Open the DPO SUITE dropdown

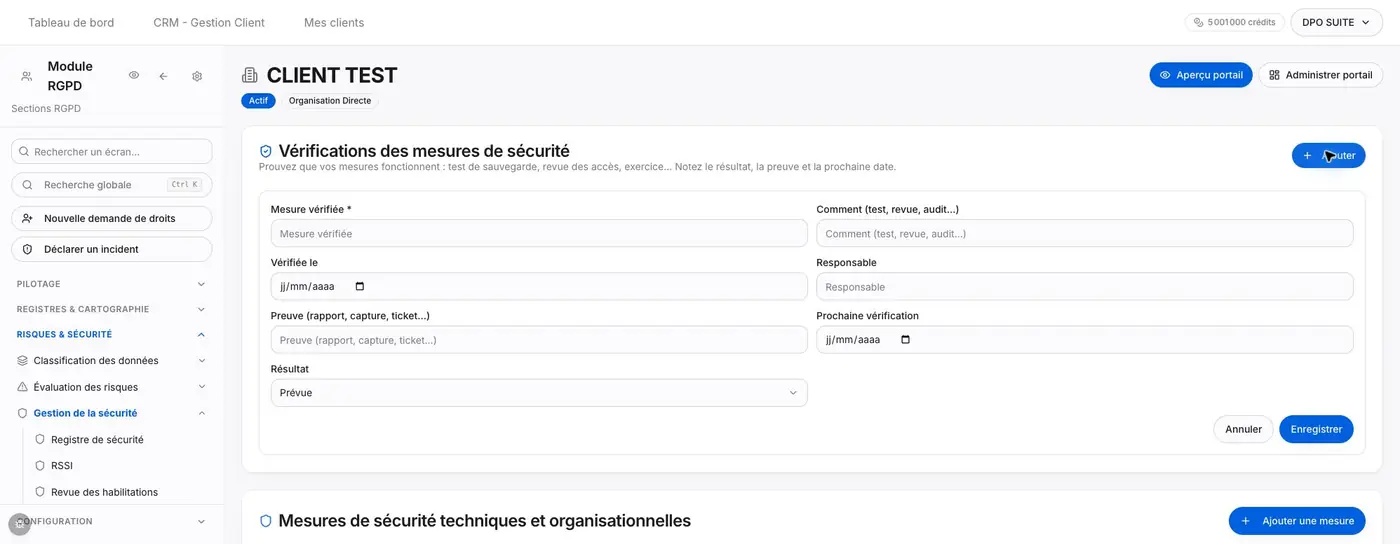[x=1336, y=22]
